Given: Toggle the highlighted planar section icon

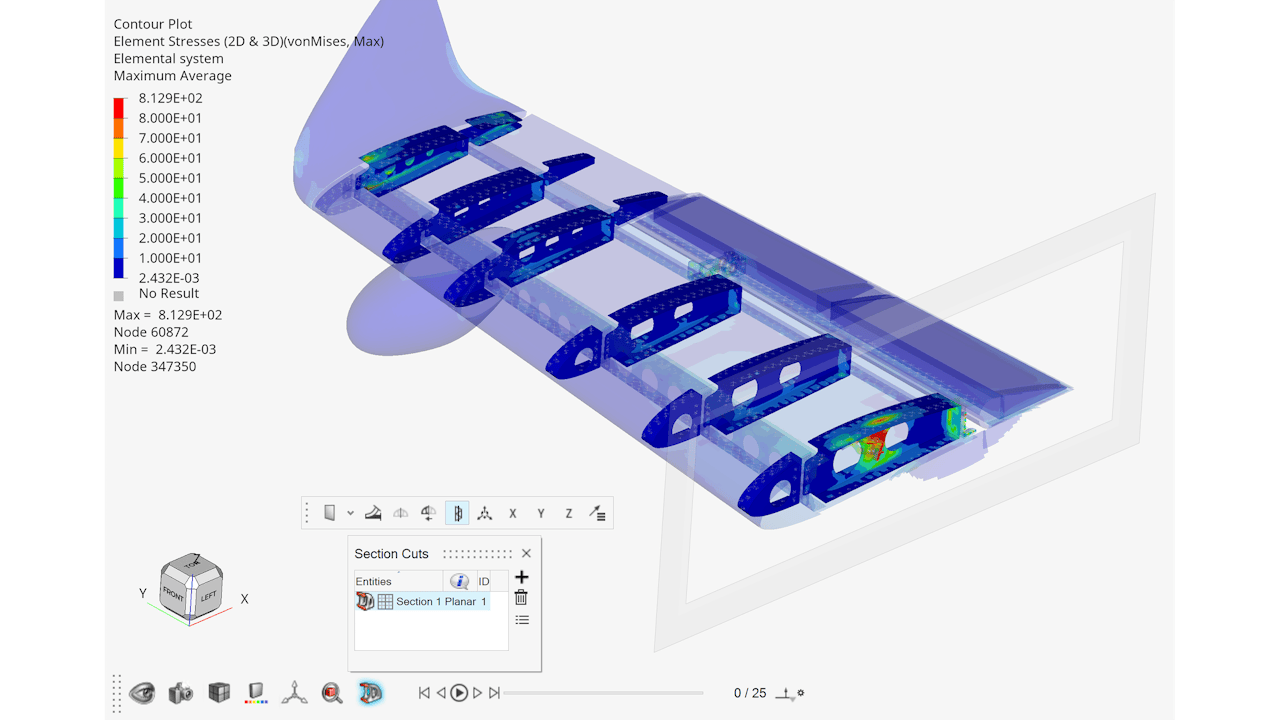Looking at the screenshot, I should [457, 513].
